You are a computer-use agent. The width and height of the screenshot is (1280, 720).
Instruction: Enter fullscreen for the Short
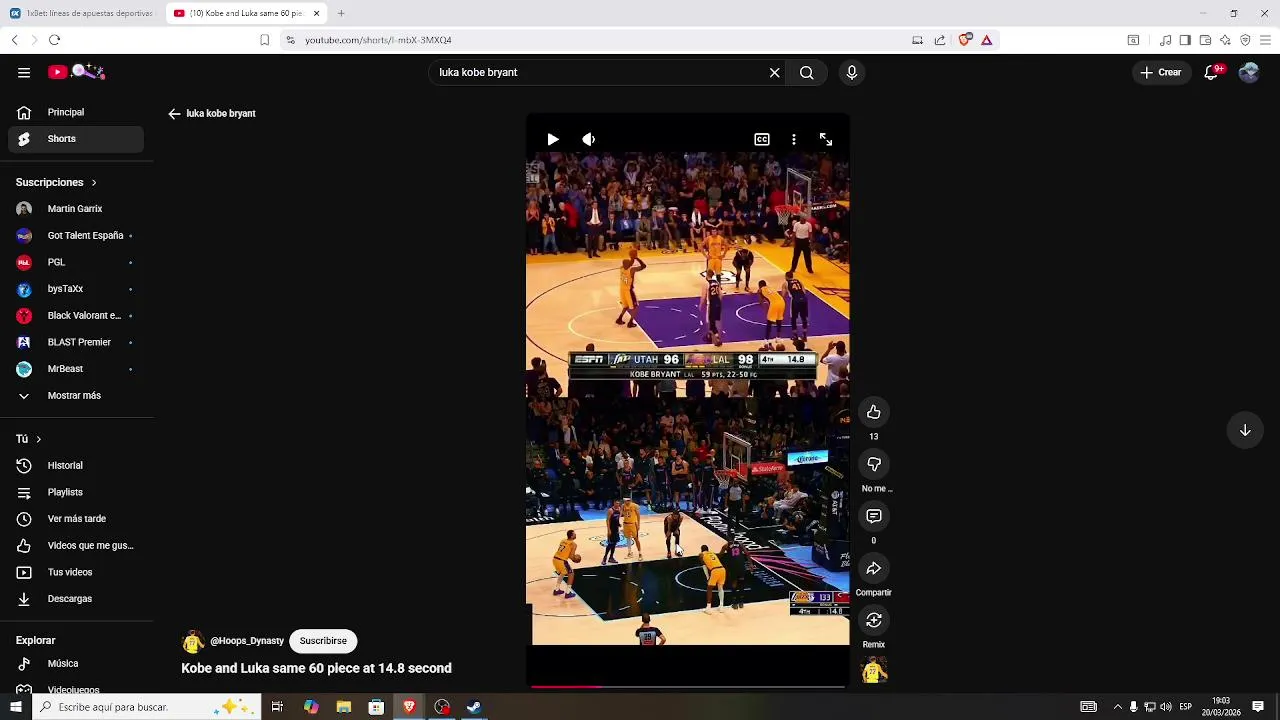coord(826,140)
